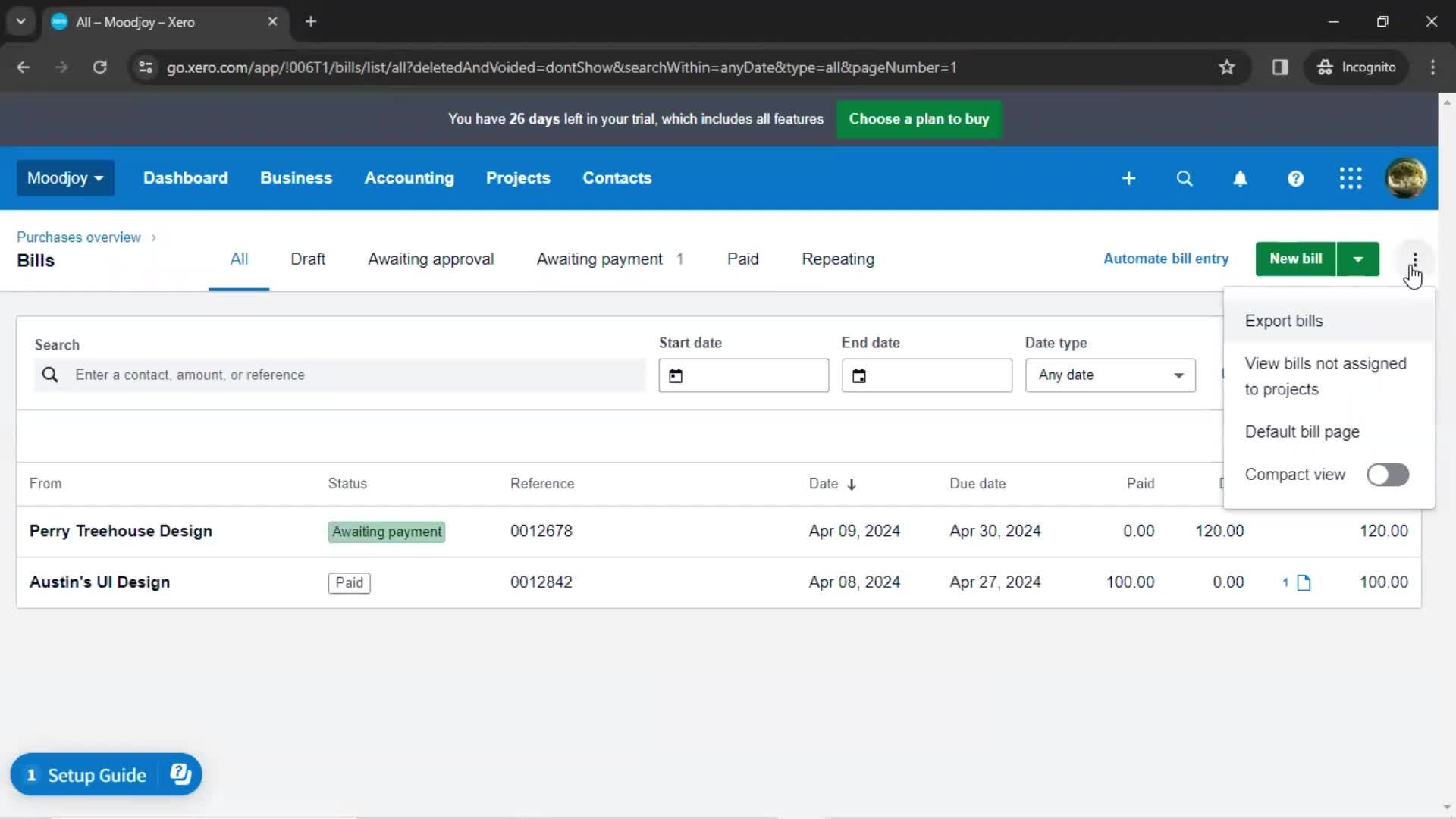
Task: Open the Xero search magnifier icon
Action: click(x=1185, y=178)
